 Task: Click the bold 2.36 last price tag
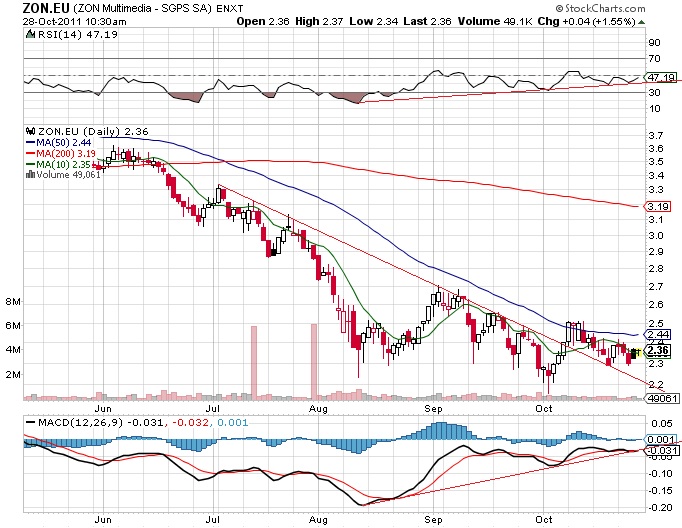pyautogui.click(x=659, y=351)
